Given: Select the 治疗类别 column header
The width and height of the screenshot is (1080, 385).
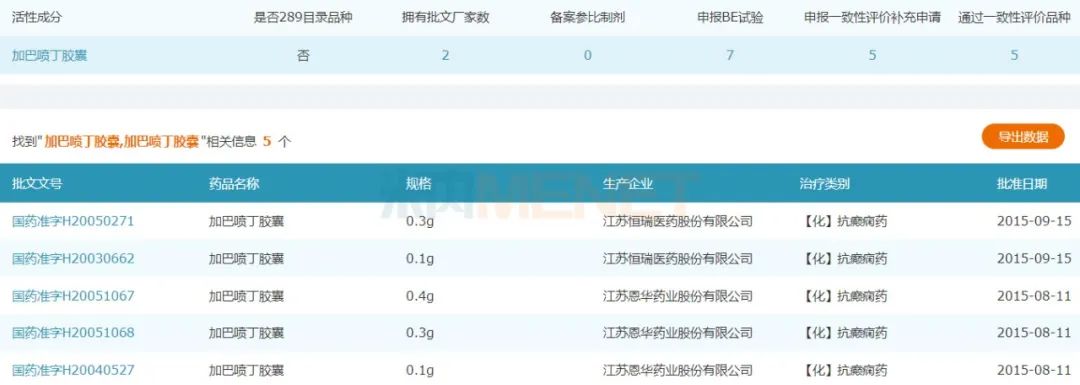Looking at the screenshot, I should (824, 184).
